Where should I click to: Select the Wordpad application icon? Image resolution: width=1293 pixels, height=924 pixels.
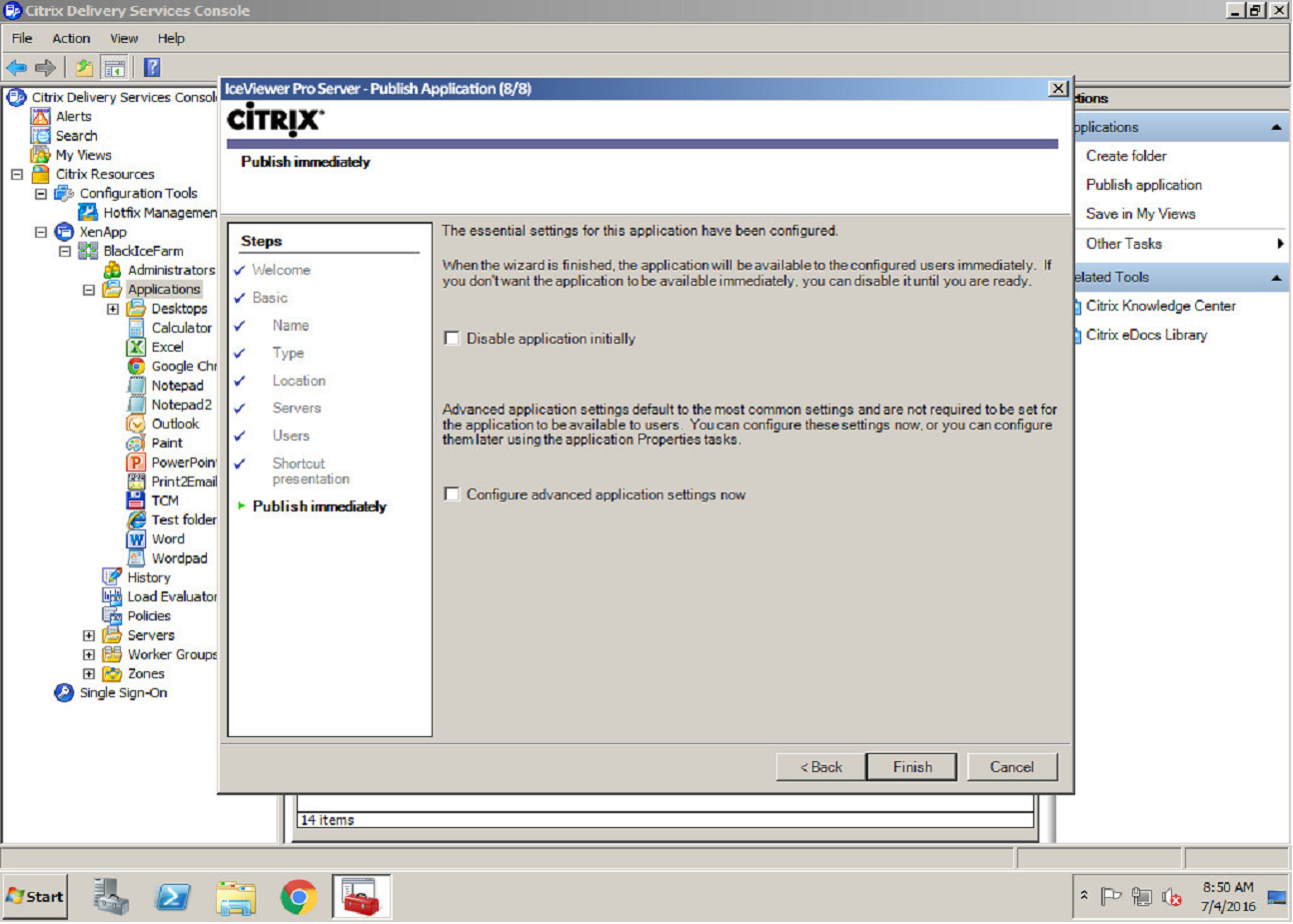(136, 558)
